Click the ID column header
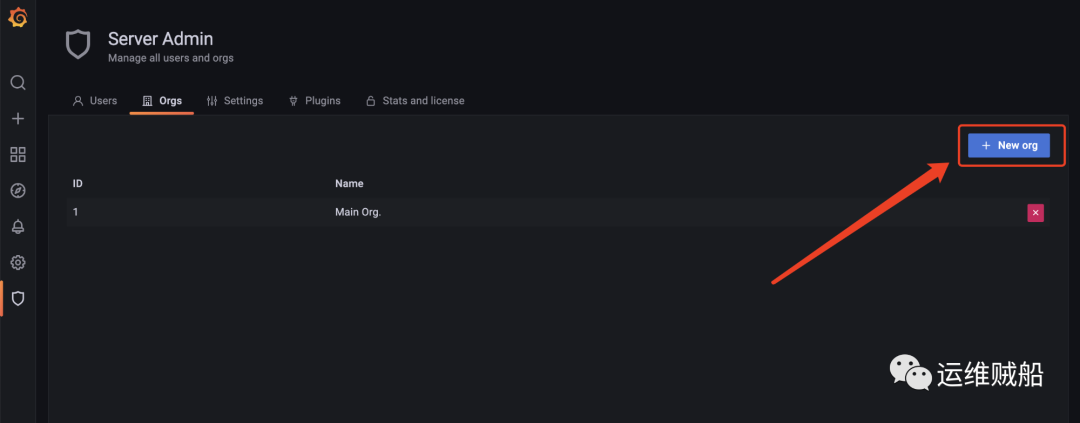 coord(78,184)
